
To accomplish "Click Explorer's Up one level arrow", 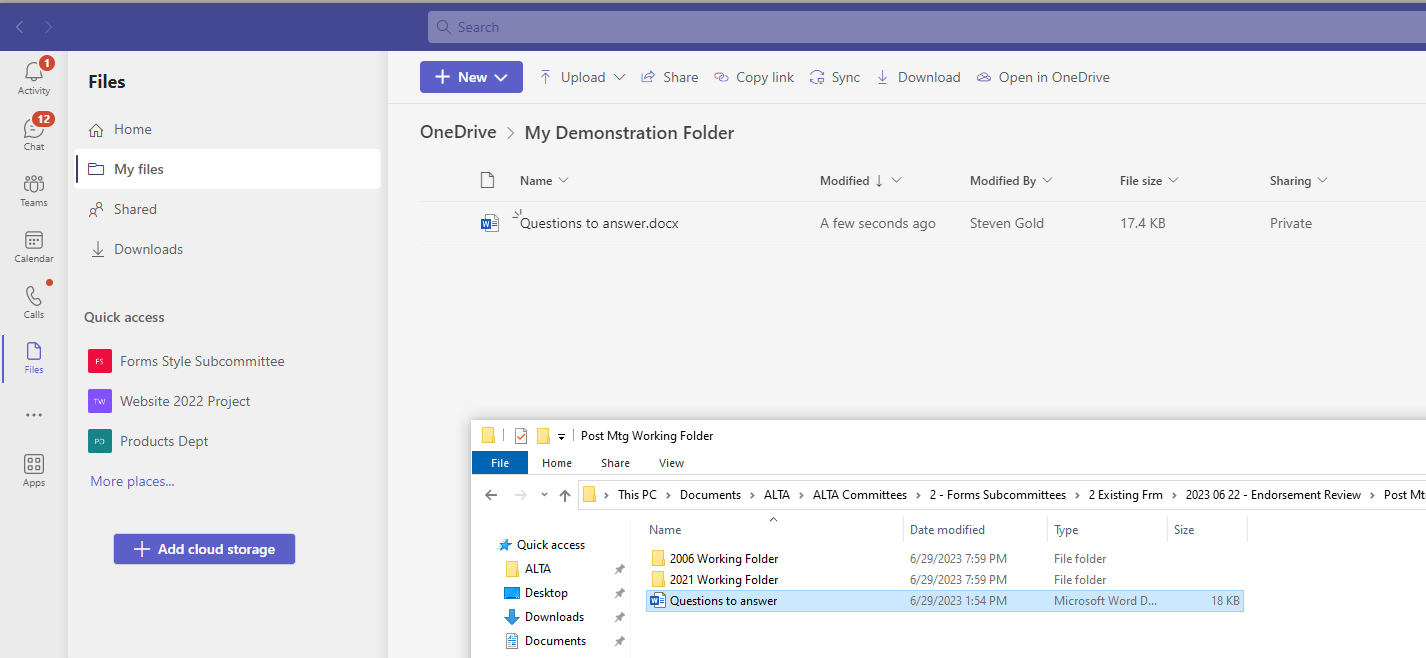I will [565, 495].
